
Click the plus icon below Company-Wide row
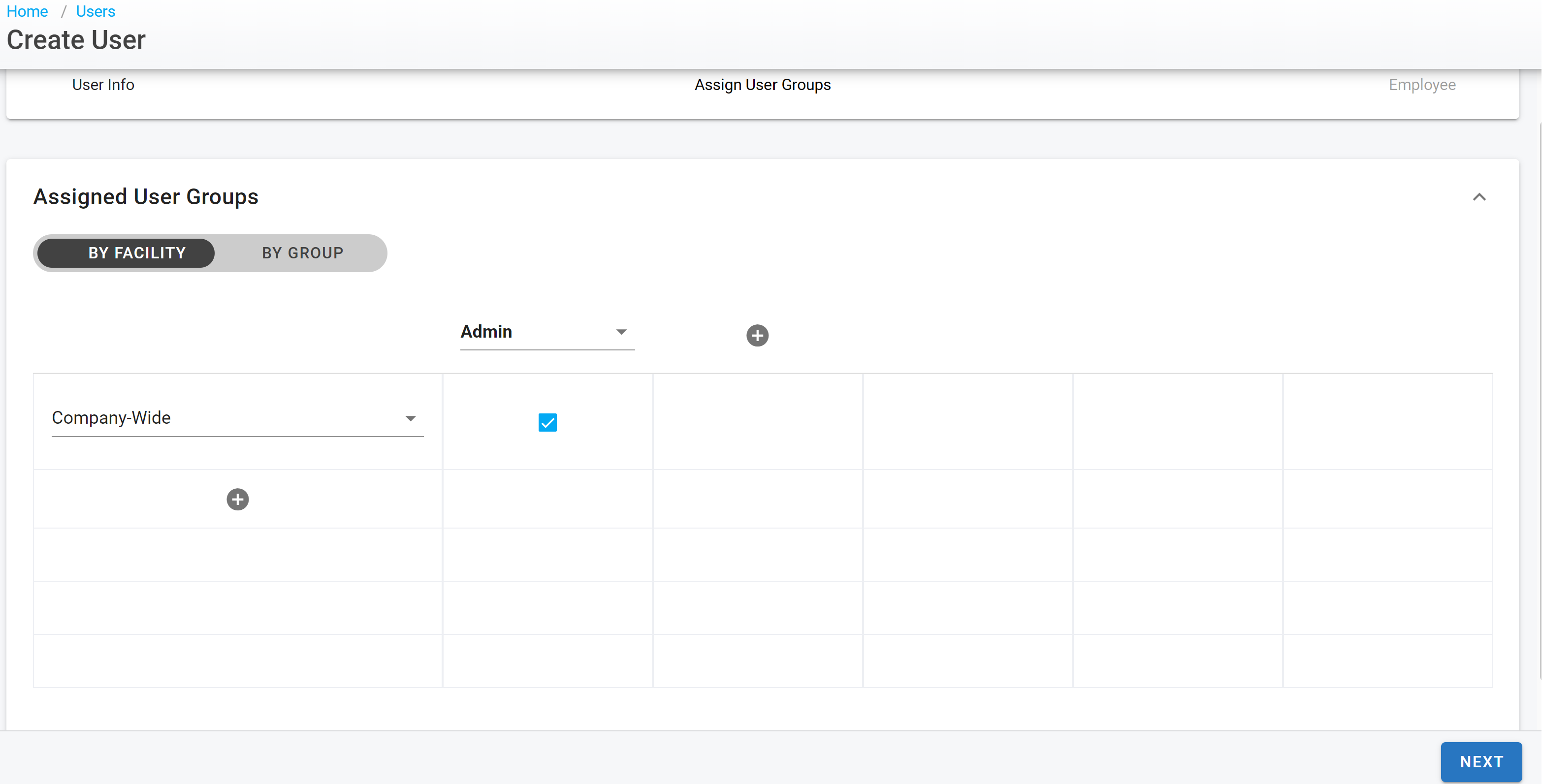coord(238,499)
